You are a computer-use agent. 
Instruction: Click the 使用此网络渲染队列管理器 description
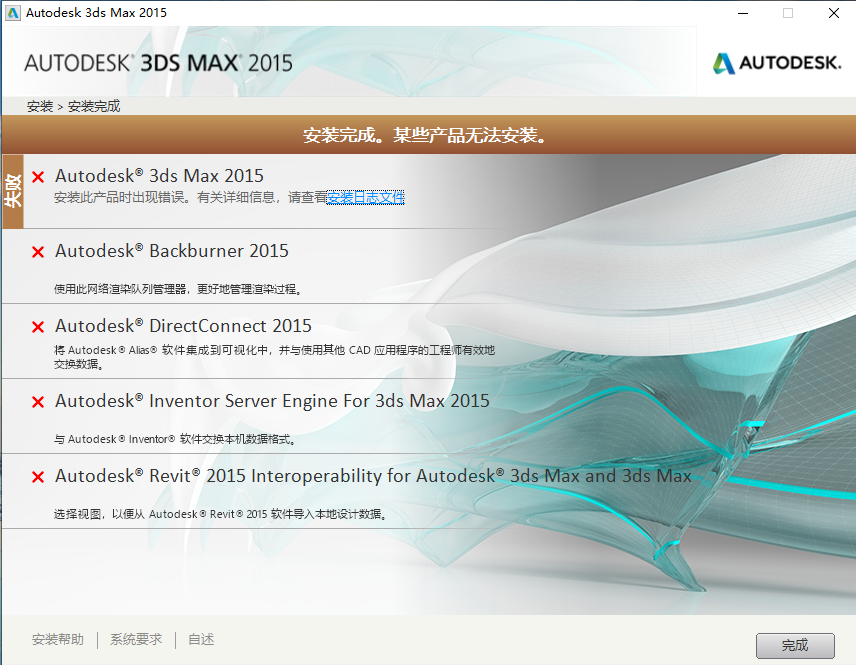(x=178, y=289)
